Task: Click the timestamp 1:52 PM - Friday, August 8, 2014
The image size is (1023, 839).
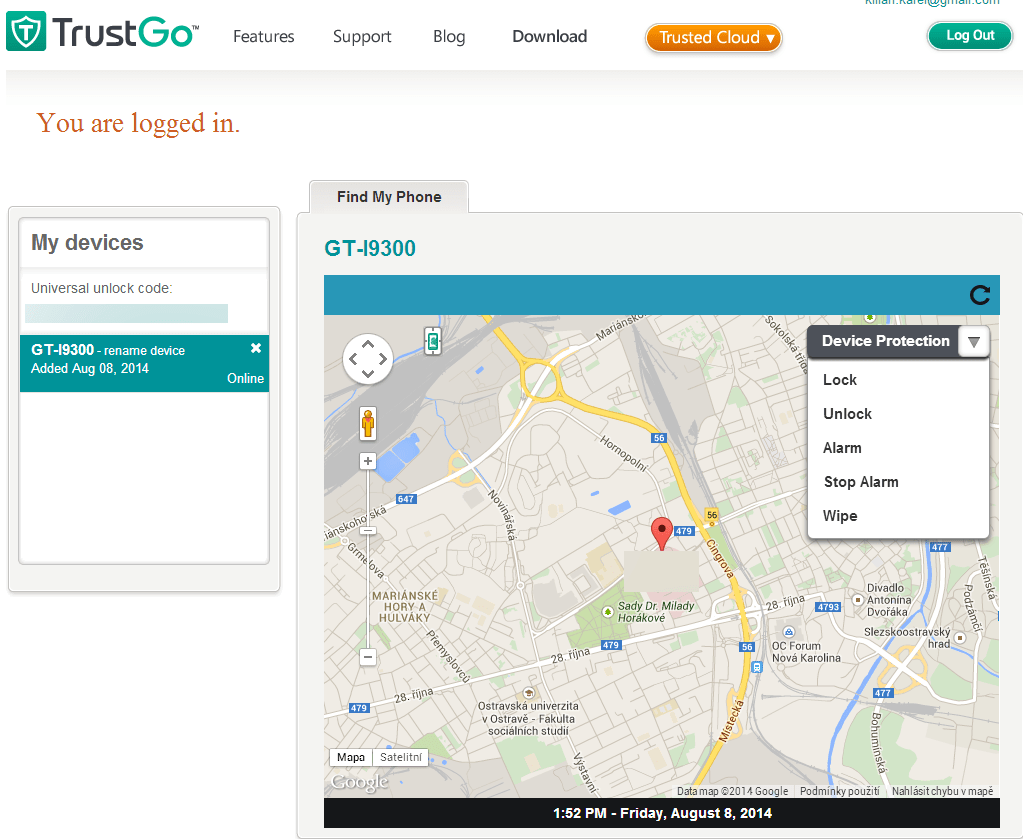Action: coord(662,814)
